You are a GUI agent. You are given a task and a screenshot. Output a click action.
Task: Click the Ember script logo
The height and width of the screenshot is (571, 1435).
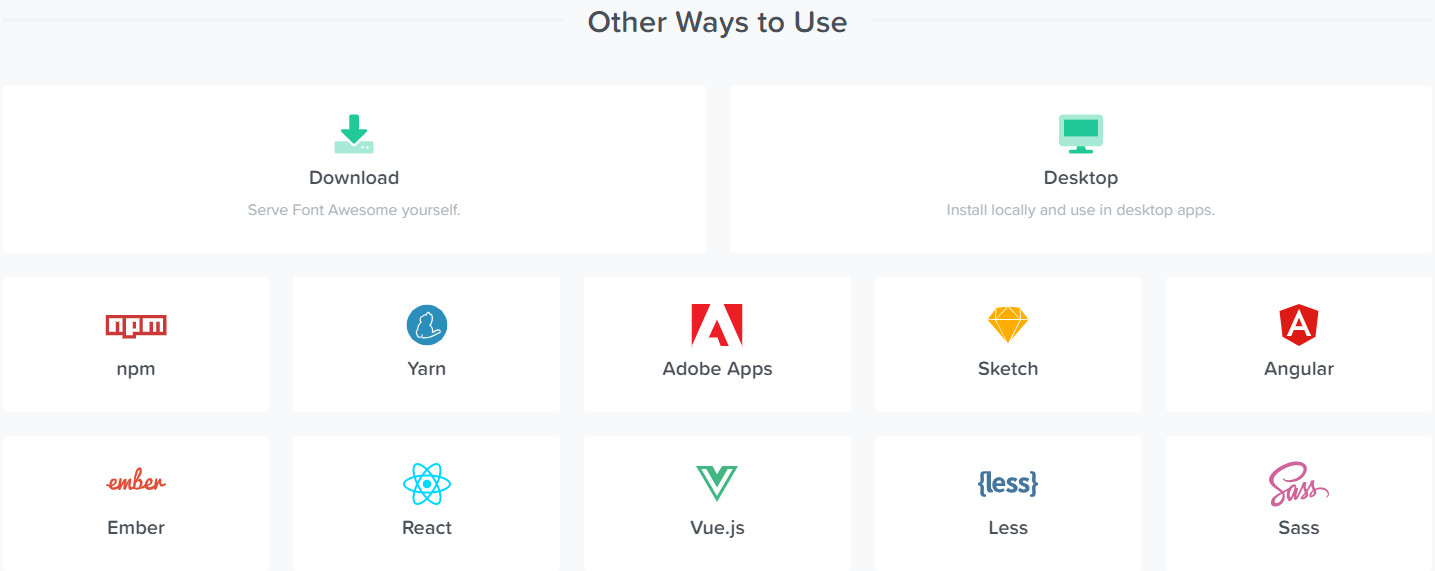(x=136, y=483)
